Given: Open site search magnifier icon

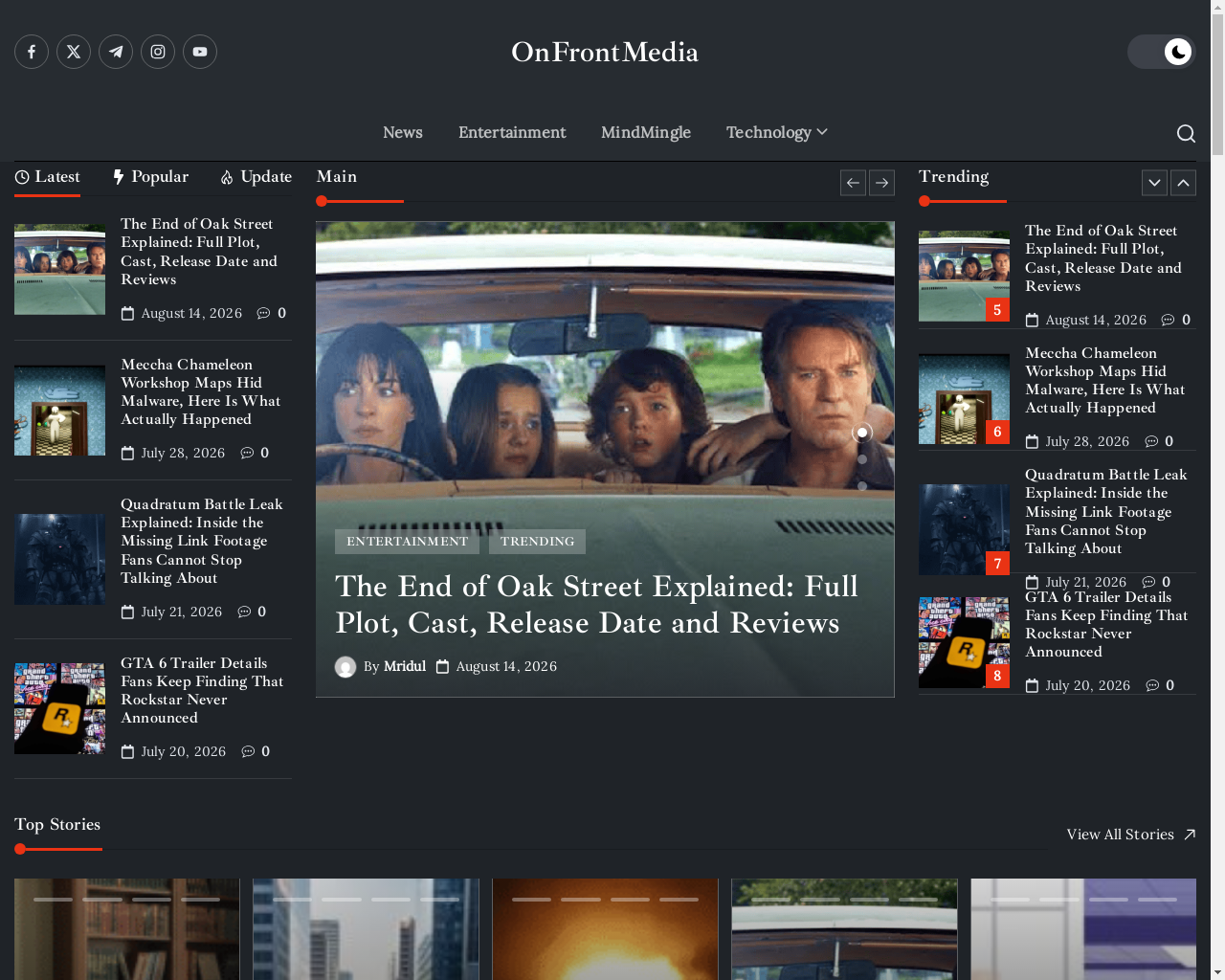Looking at the screenshot, I should pyautogui.click(x=1186, y=133).
